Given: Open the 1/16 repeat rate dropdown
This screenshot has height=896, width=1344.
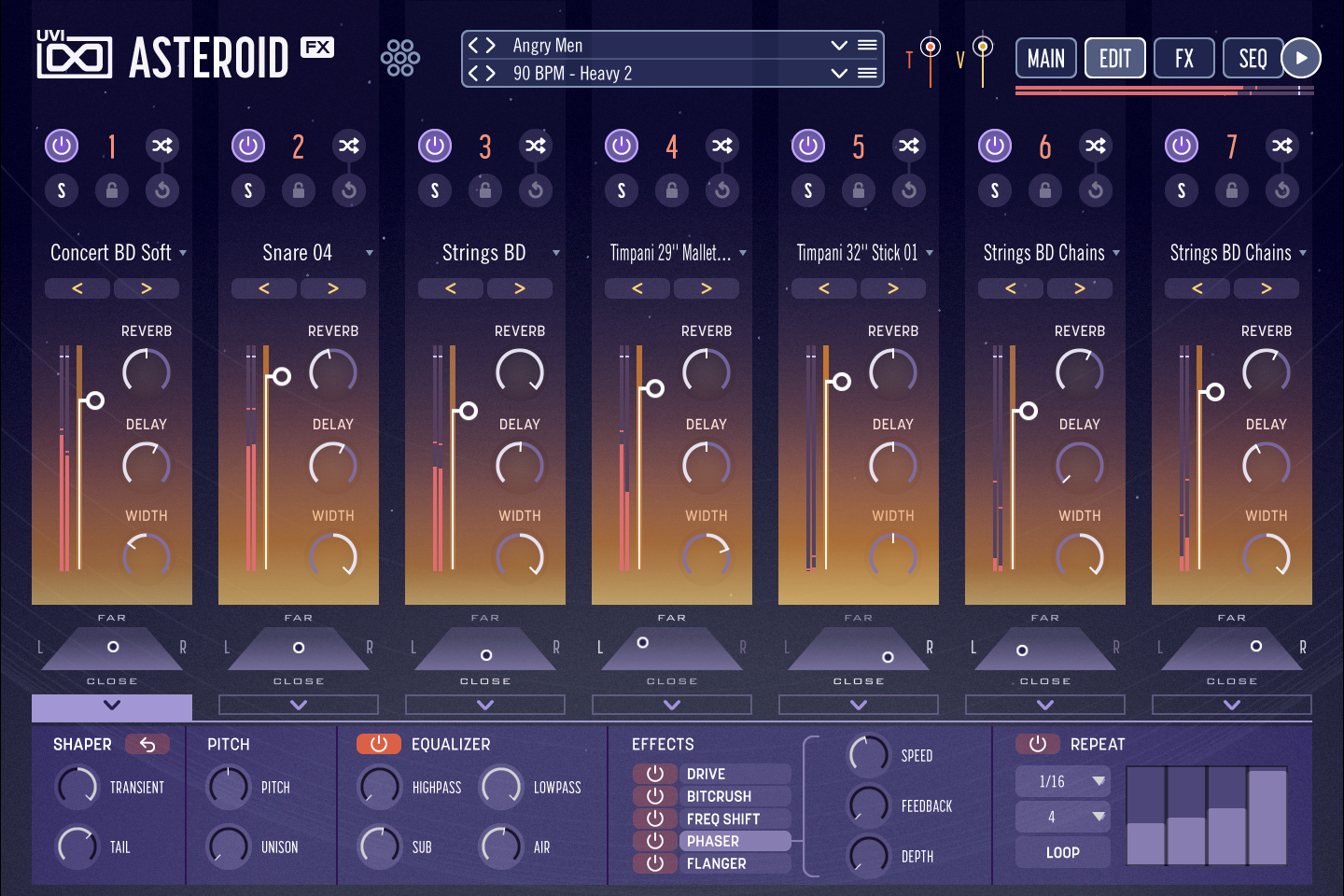Looking at the screenshot, I should tap(1063, 781).
